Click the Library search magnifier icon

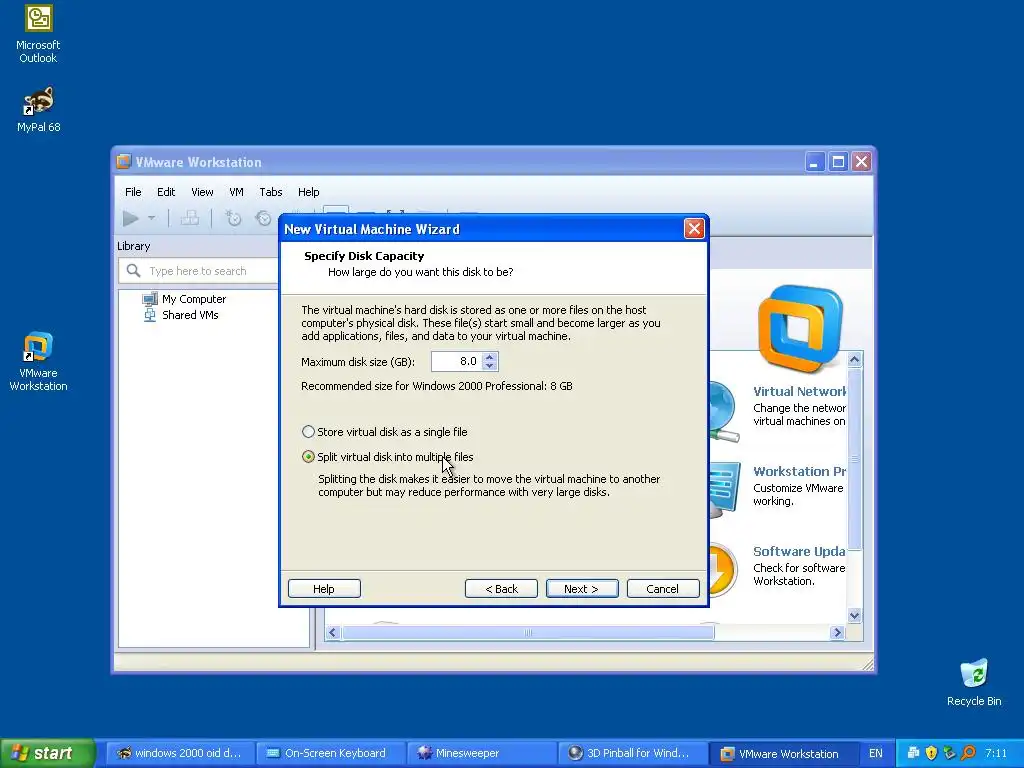point(133,270)
